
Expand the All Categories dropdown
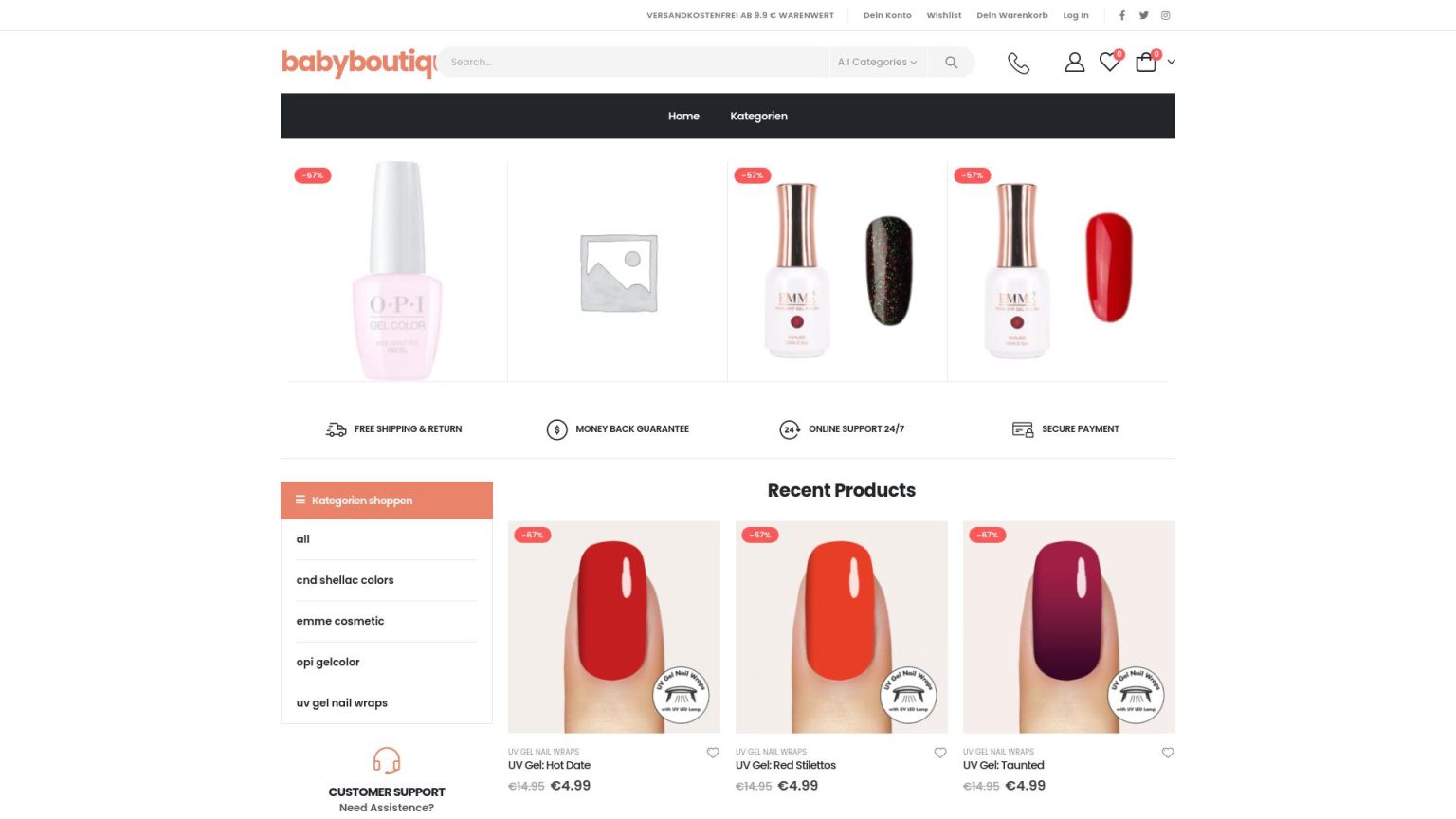[x=878, y=63]
